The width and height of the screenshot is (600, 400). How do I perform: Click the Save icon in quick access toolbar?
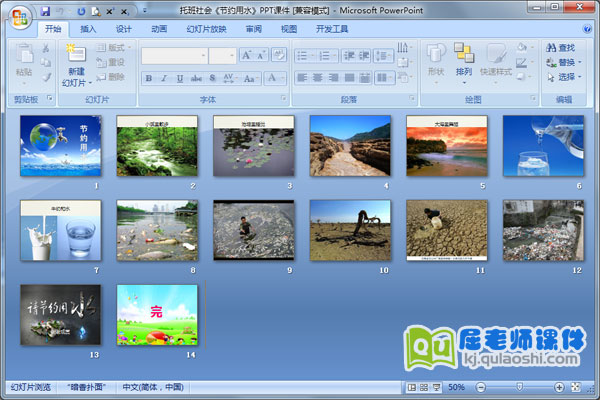[x=45, y=10]
